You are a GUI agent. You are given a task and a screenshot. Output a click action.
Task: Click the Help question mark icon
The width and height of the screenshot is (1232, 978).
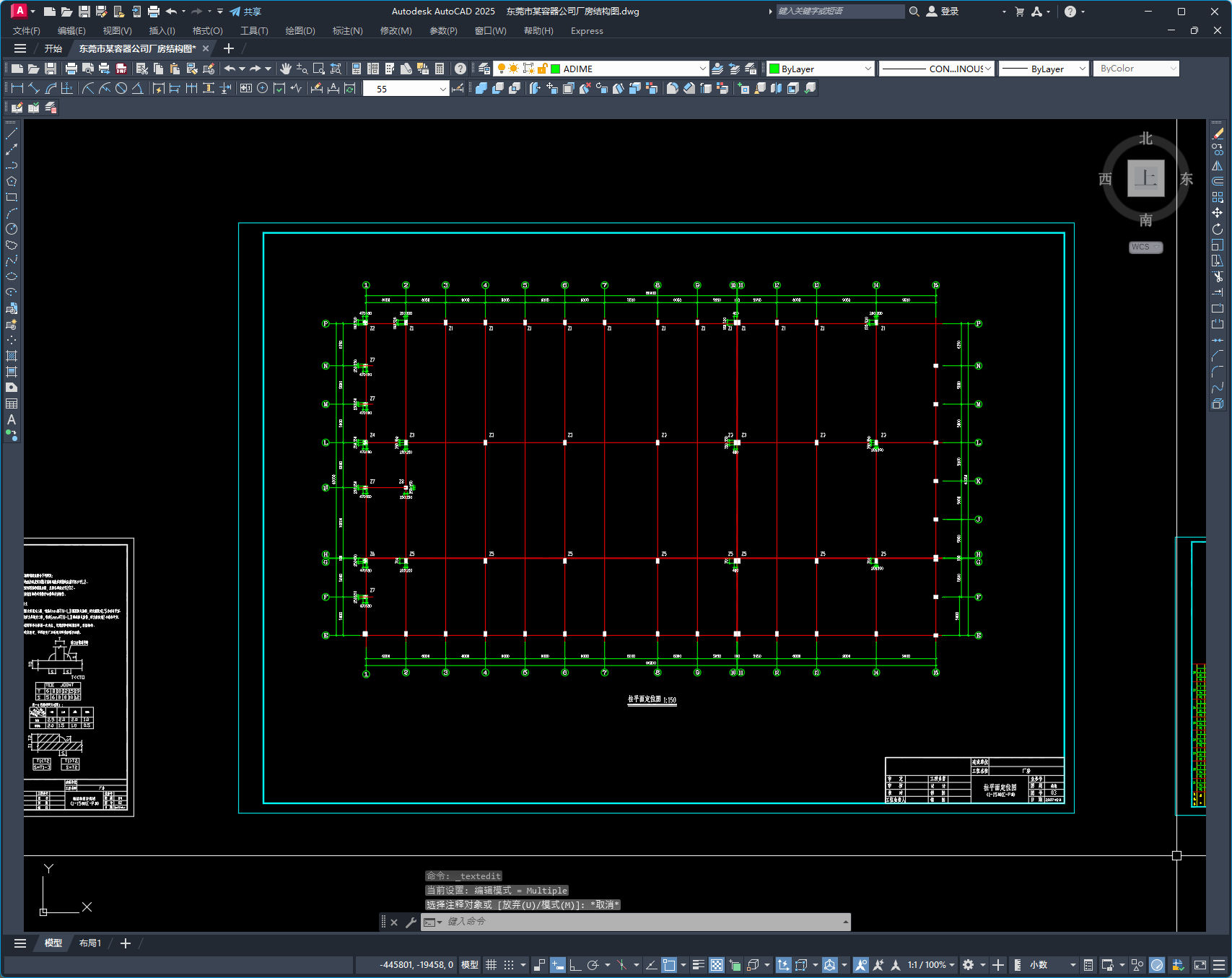(x=460, y=69)
